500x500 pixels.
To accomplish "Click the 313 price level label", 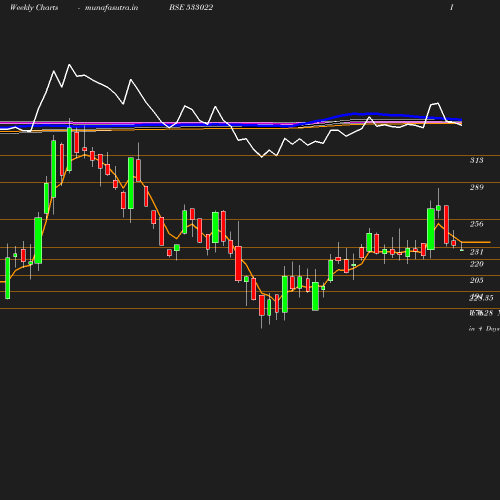I will click(x=477, y=160).
